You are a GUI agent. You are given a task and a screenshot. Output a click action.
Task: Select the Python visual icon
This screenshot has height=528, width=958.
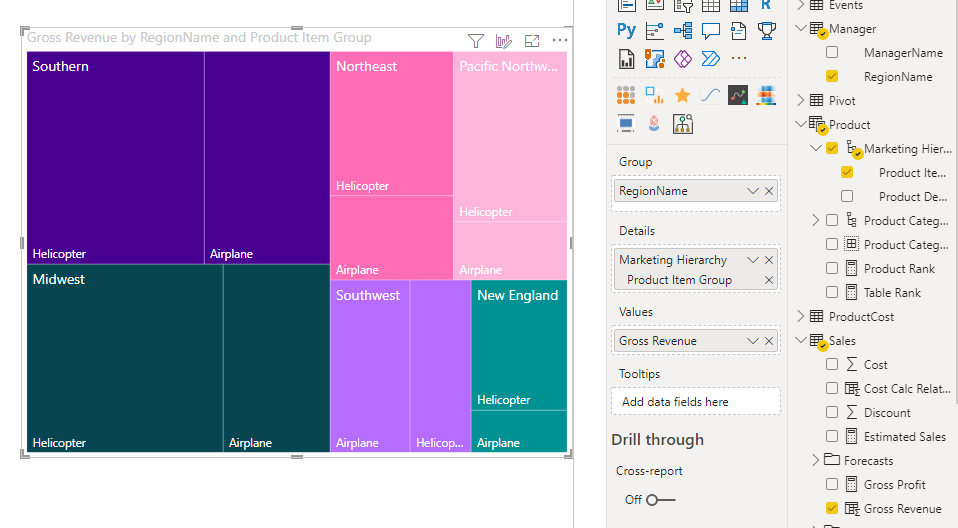pos(626,30)
